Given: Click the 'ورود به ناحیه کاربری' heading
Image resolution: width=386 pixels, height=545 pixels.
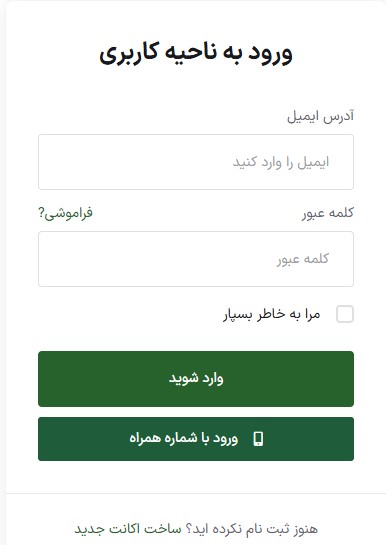Looking at the screenshot, I should [196, 53].
